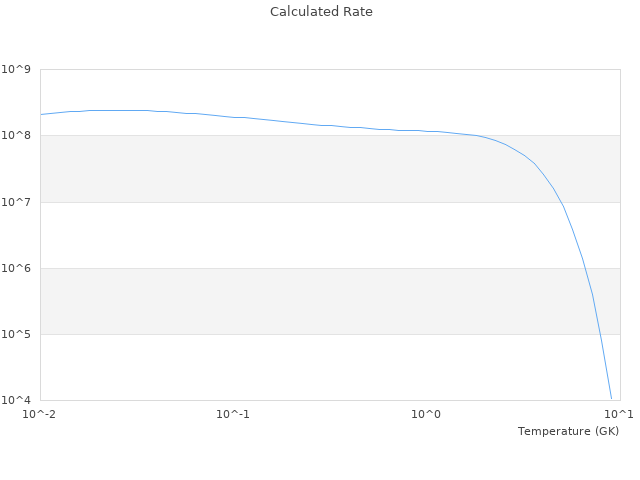Click the blue curve above 10^-1
This screenshot has height=480, width=640.
(233, 117)
